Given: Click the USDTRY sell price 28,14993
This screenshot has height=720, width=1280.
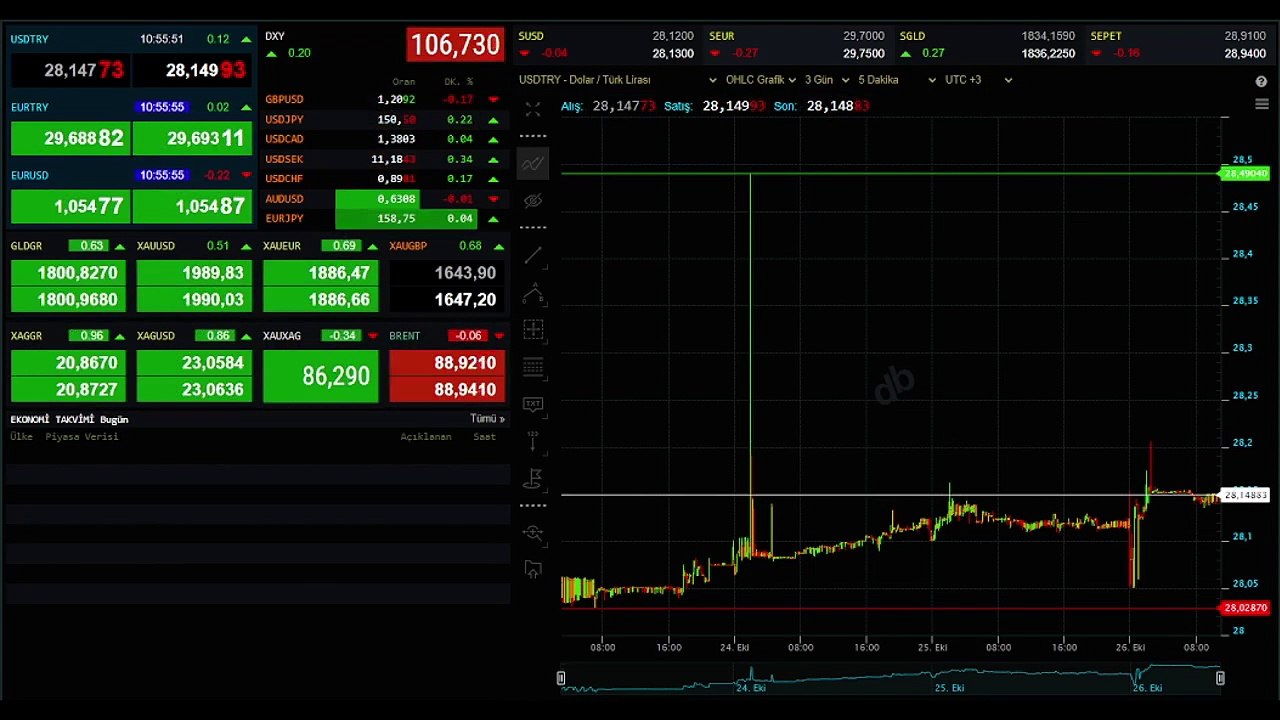Looking at the screenshot, I should (192, 70).
